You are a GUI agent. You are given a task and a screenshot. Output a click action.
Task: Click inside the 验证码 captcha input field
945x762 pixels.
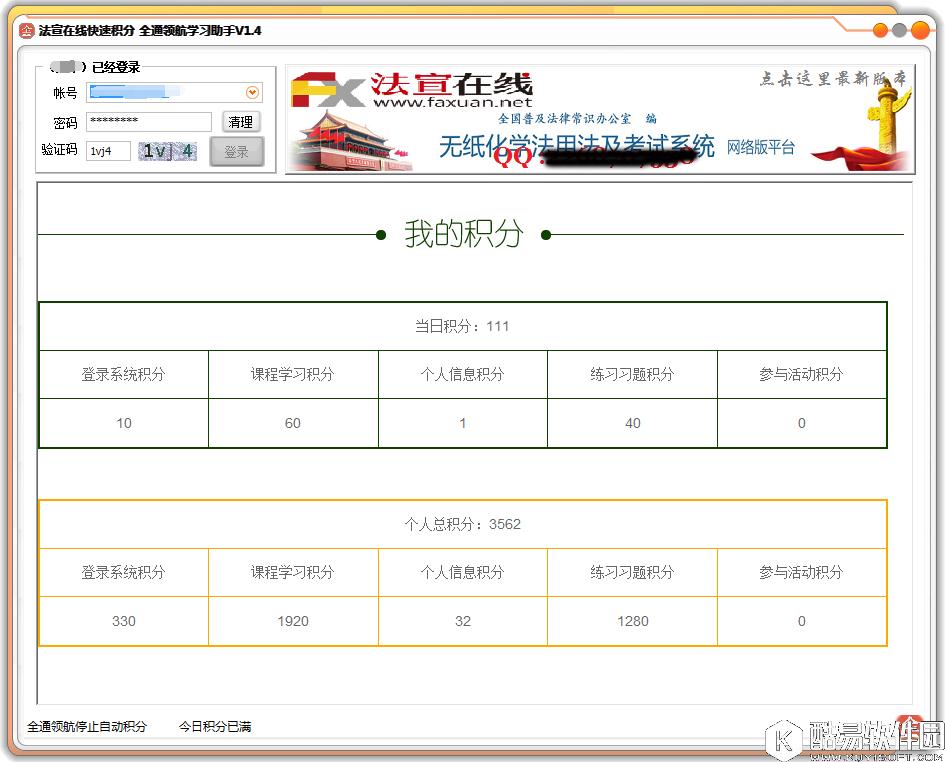coord(107,150)
